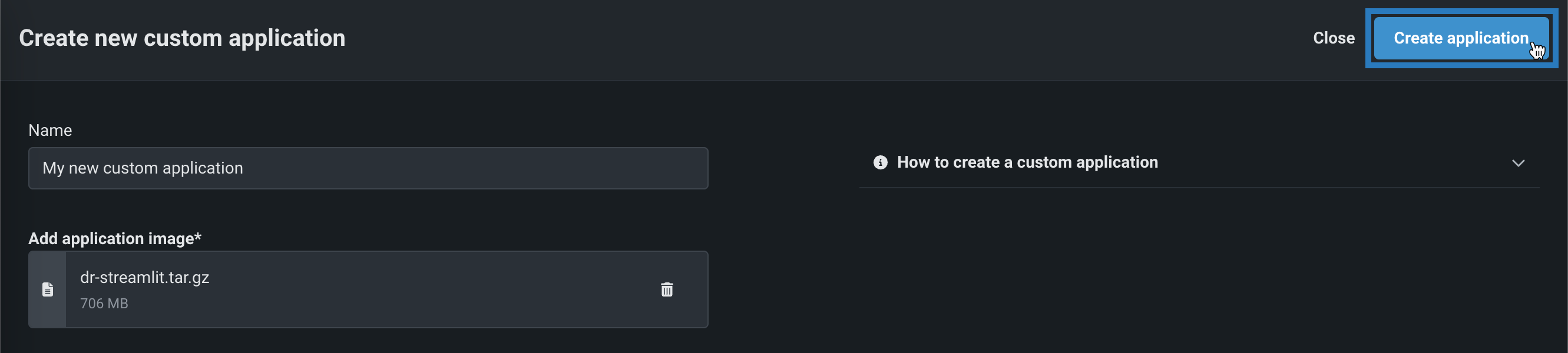
Task: Click the "Name" field label
Action: (x=50, y=131)
